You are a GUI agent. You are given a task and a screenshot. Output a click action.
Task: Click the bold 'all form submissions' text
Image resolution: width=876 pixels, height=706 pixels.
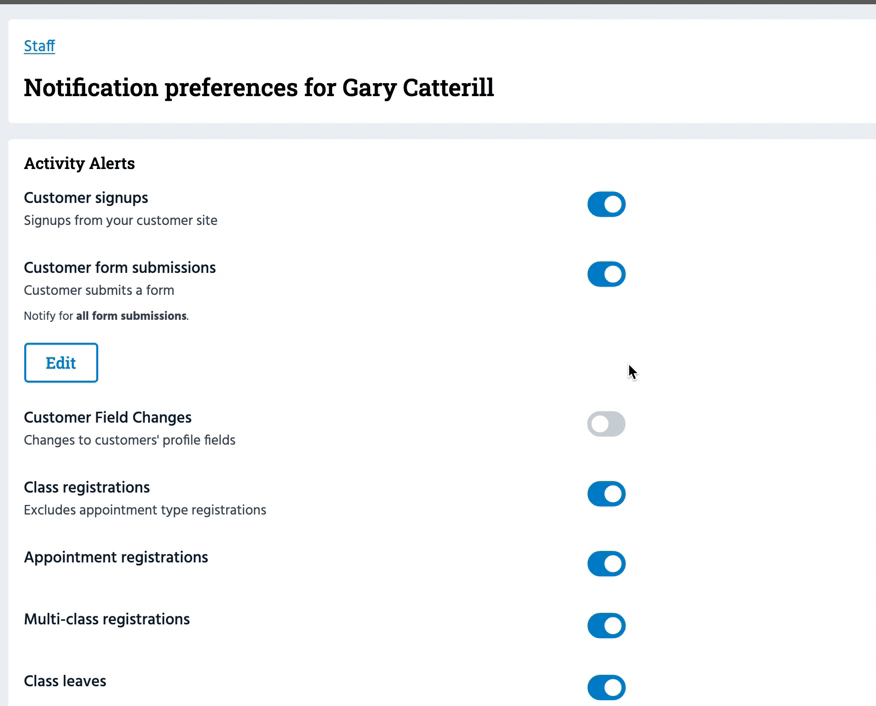131,316
